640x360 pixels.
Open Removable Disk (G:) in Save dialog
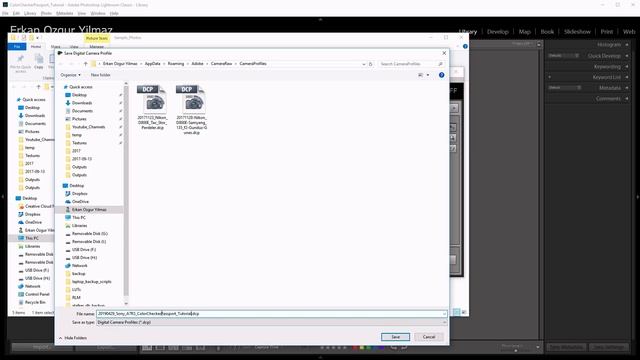90,233
